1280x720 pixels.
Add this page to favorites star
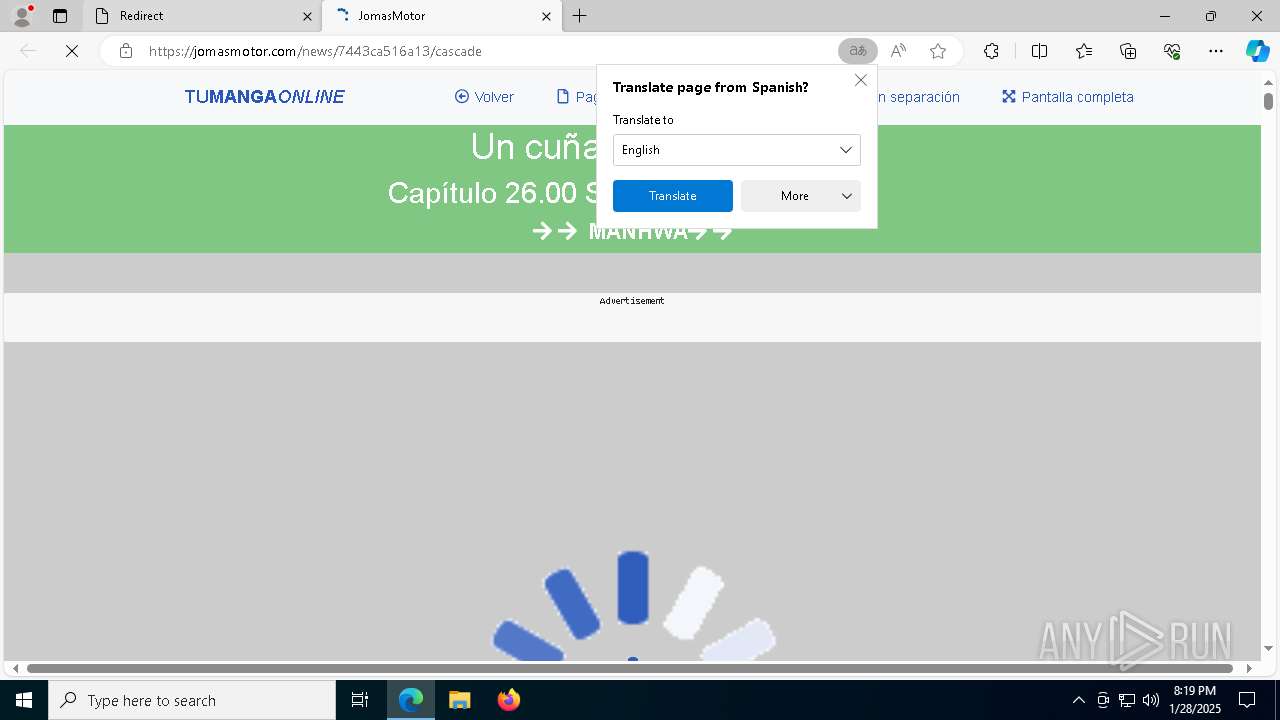(938, 51)
